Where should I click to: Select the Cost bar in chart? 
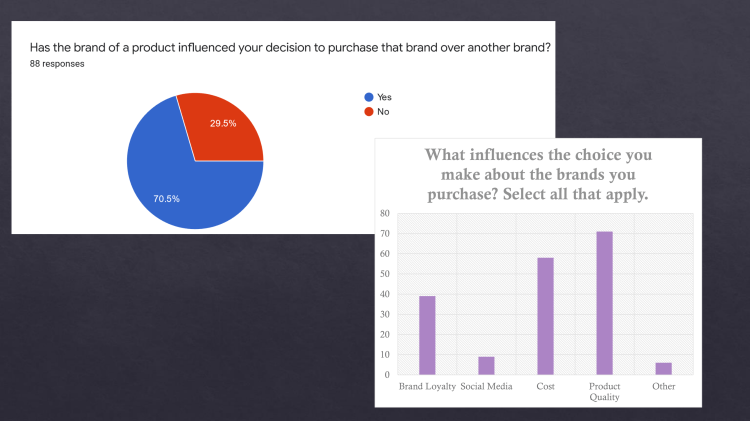(545, 316)
